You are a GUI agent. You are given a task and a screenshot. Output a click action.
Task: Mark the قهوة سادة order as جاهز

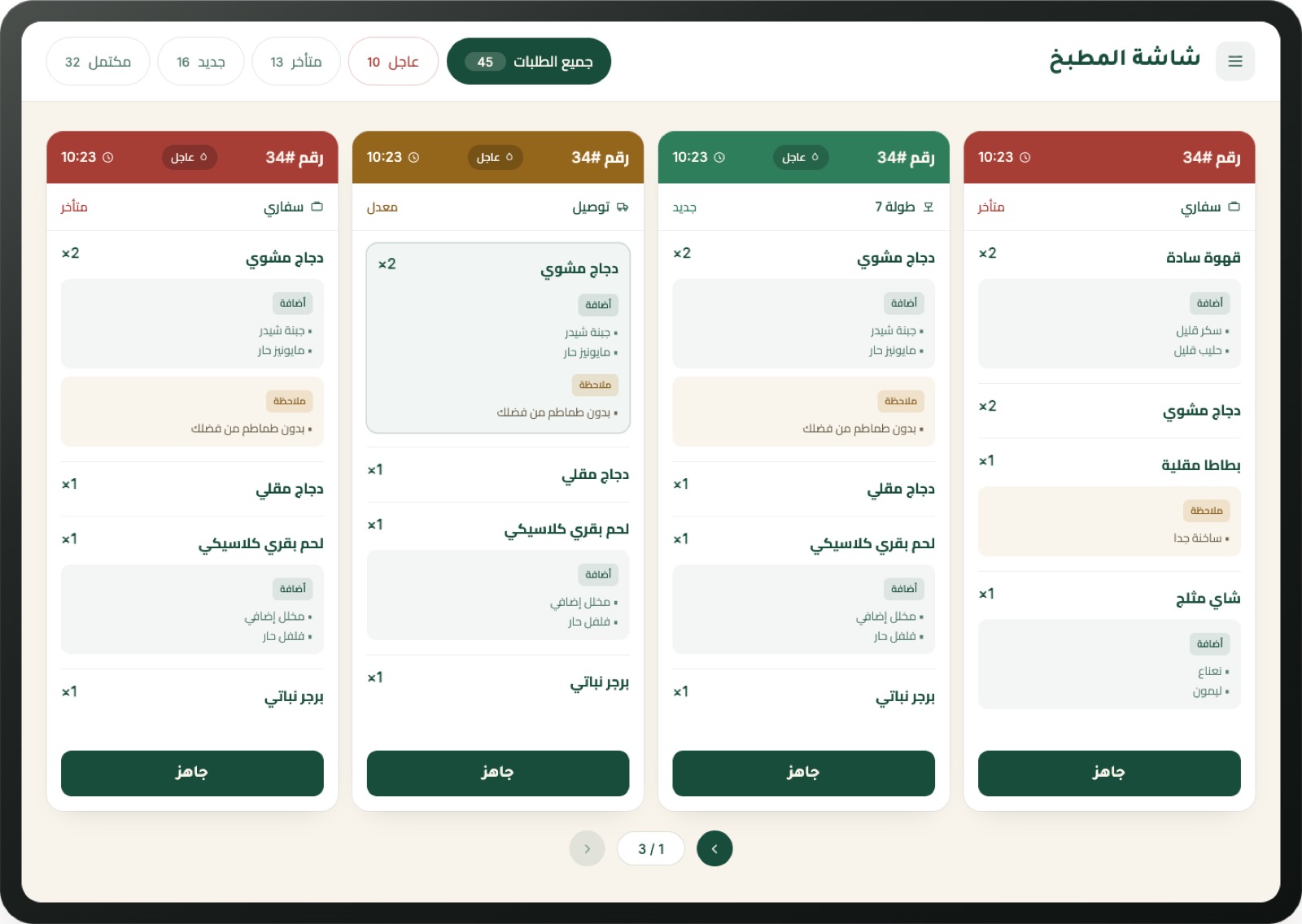pos(1109,773)
